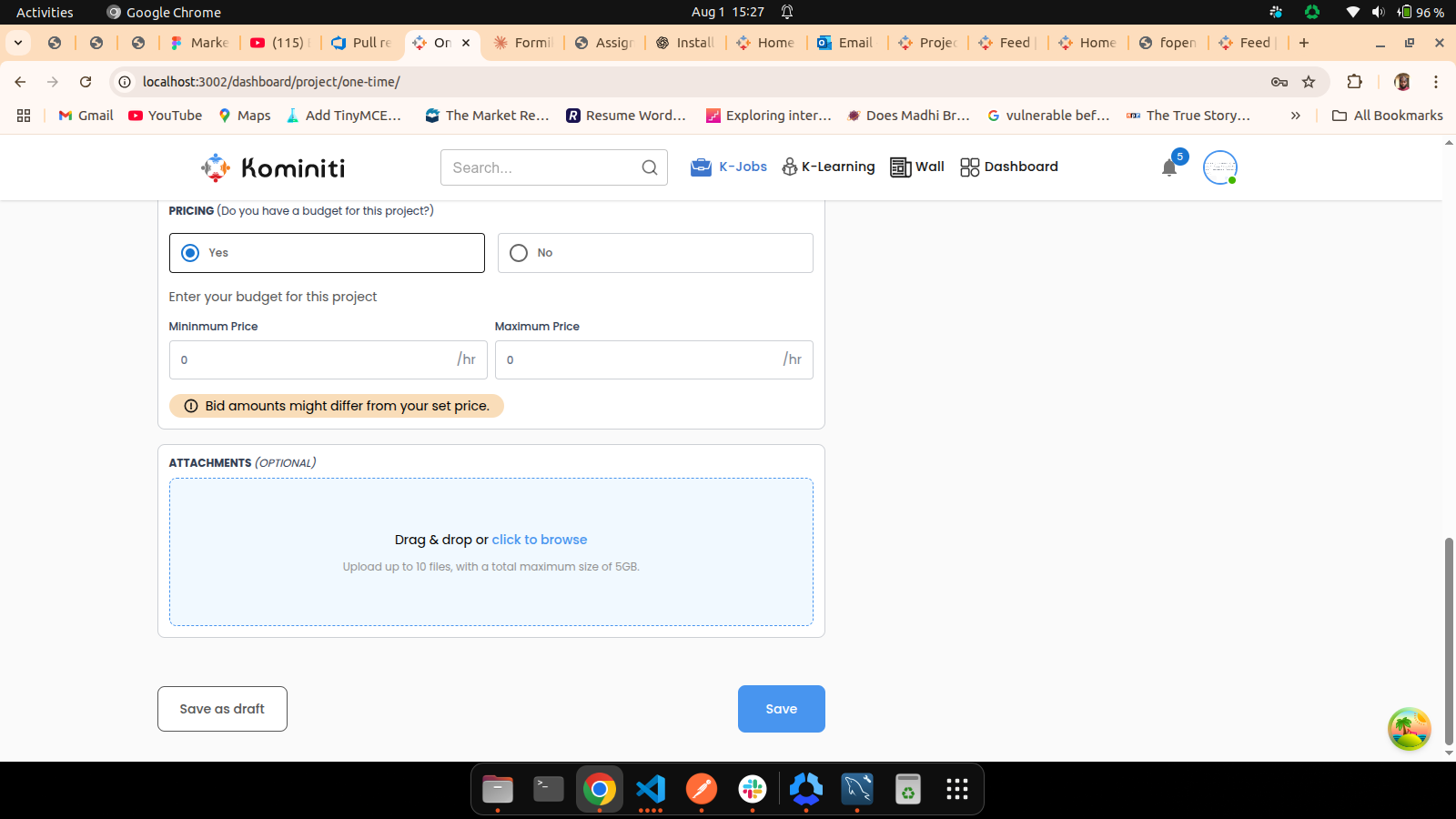Bookmark this page with star icon
The image size is (1456, 819).
tap(1309, 82)
